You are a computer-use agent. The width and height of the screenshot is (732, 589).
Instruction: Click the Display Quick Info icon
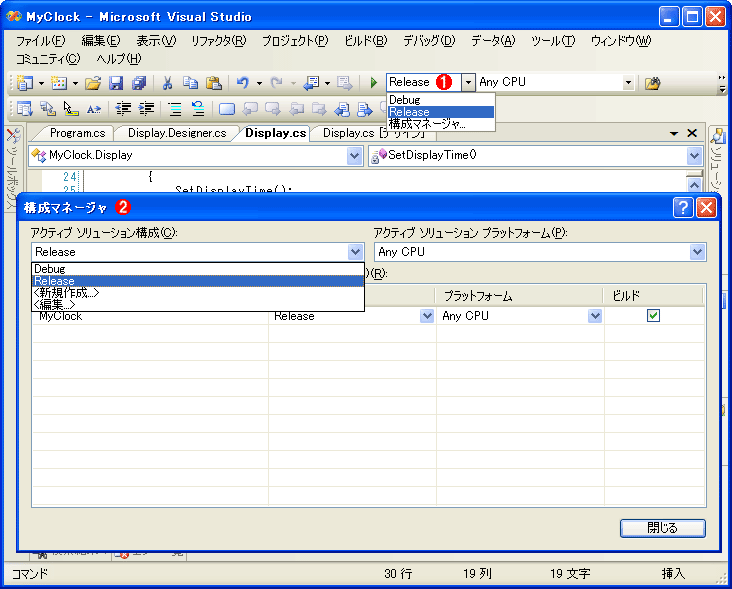coord(70,109)
